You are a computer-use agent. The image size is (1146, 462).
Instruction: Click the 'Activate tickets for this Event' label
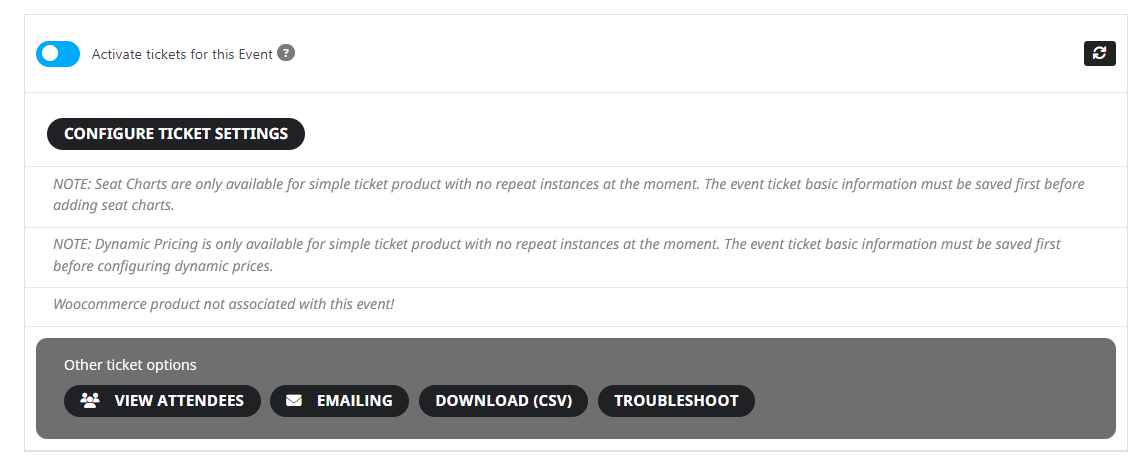(182, 54)
